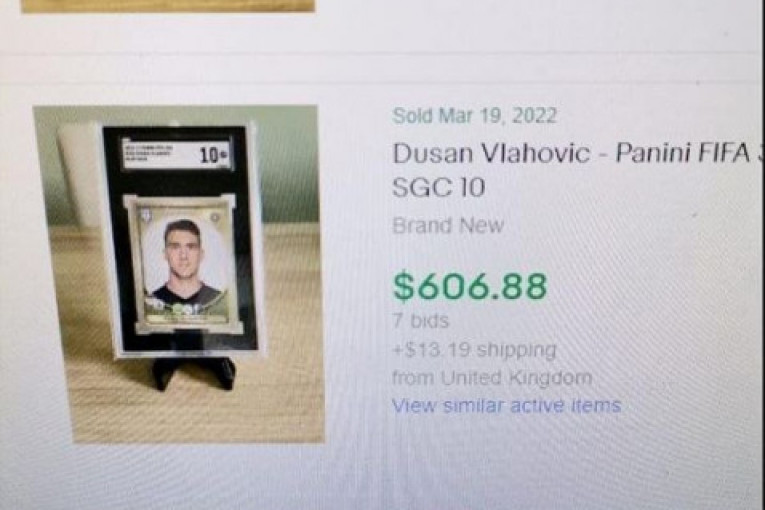Click the Sold Mar 19, 2022 label
Screen dimensions: 765x510
(474, 116)
